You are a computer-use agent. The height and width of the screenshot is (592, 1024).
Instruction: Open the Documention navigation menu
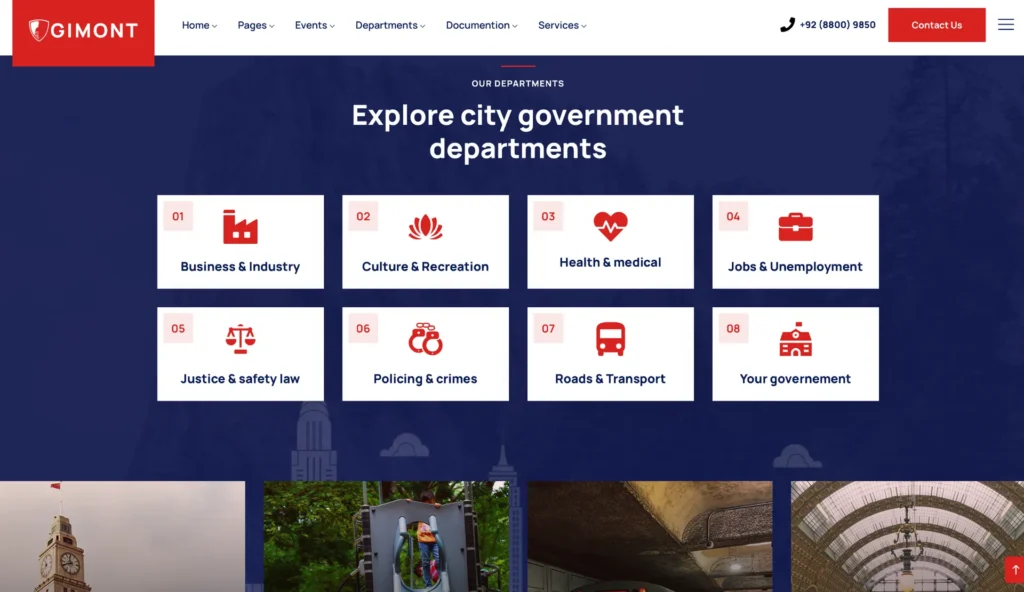tap(481, 25)
